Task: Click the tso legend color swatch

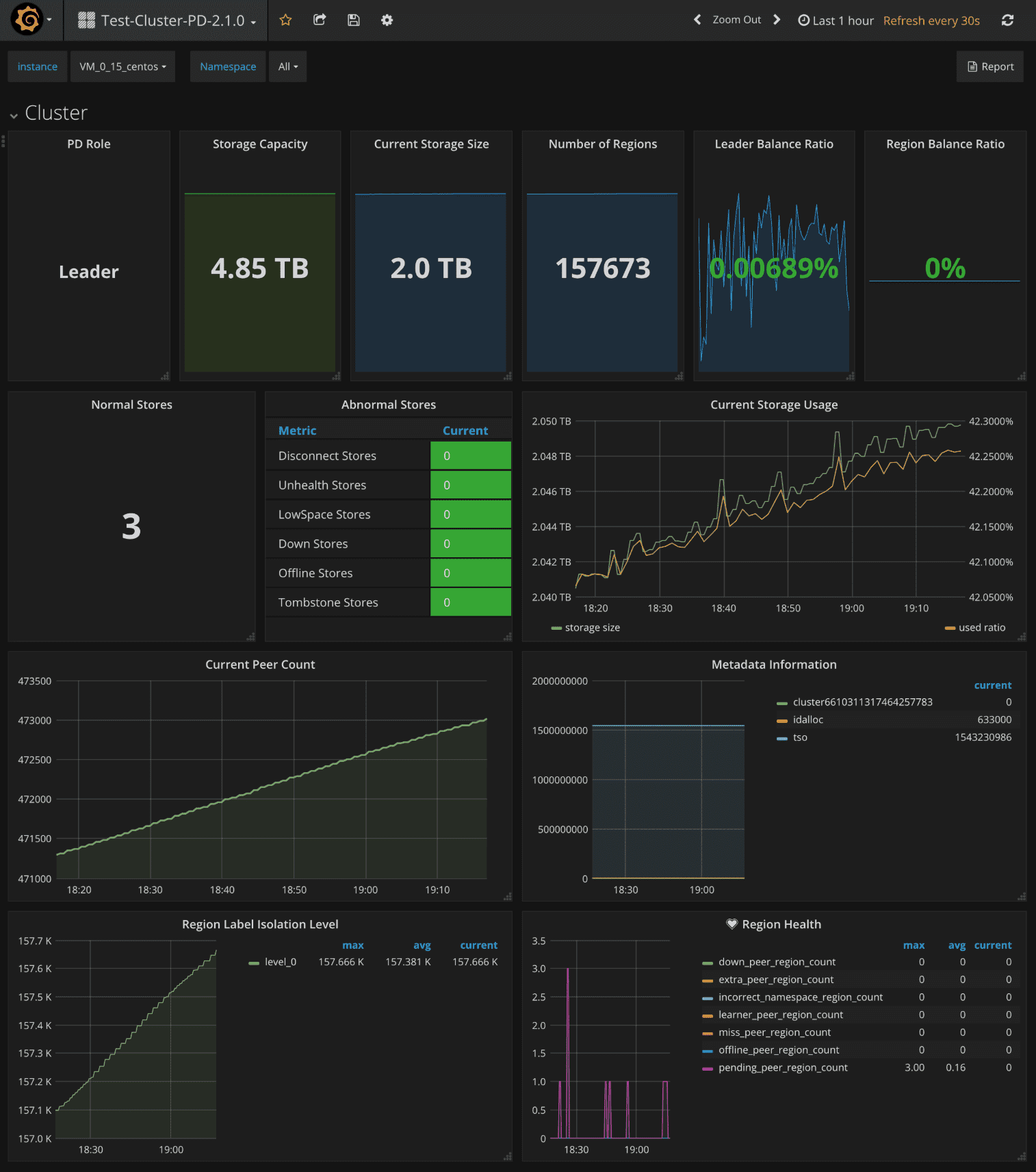Action: 781,738
